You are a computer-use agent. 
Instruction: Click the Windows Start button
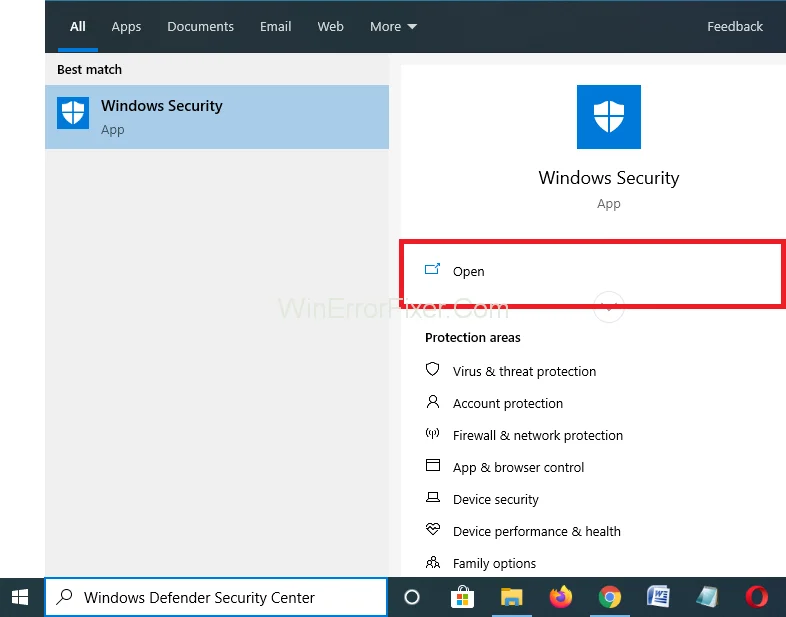(20, 597)
